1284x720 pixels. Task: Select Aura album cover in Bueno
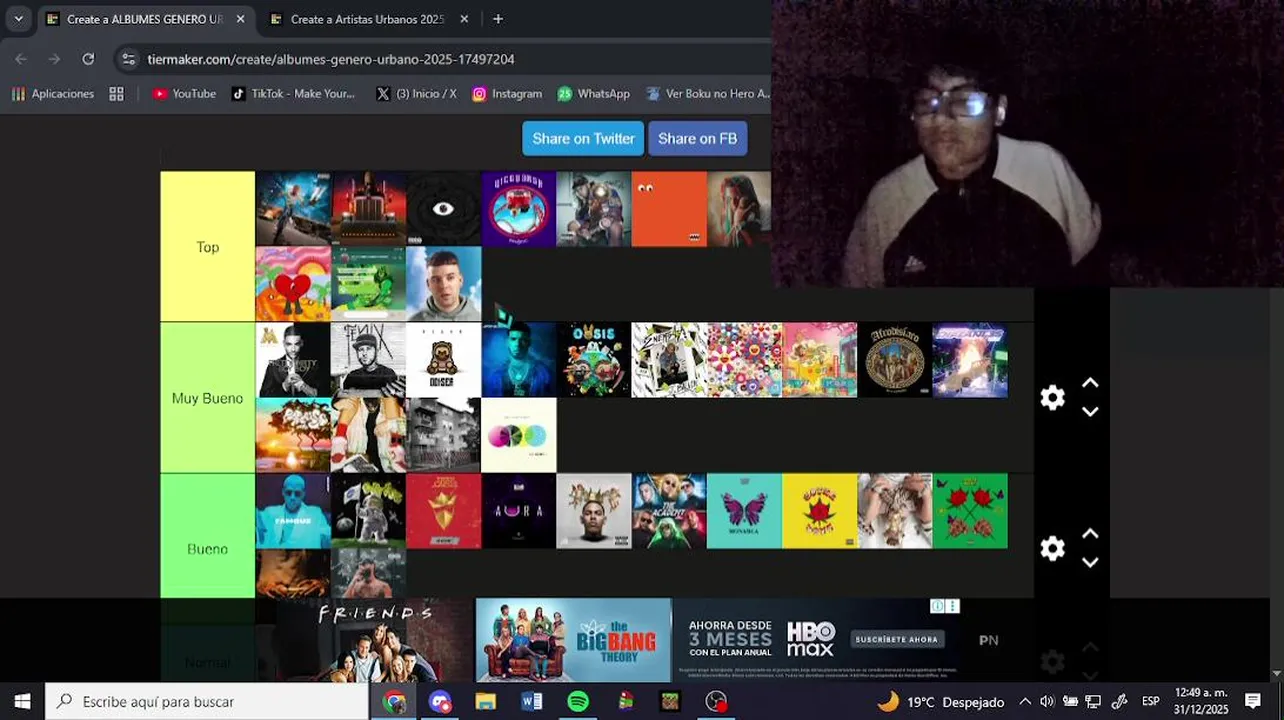pyautogui.click(x=518, y=511)
